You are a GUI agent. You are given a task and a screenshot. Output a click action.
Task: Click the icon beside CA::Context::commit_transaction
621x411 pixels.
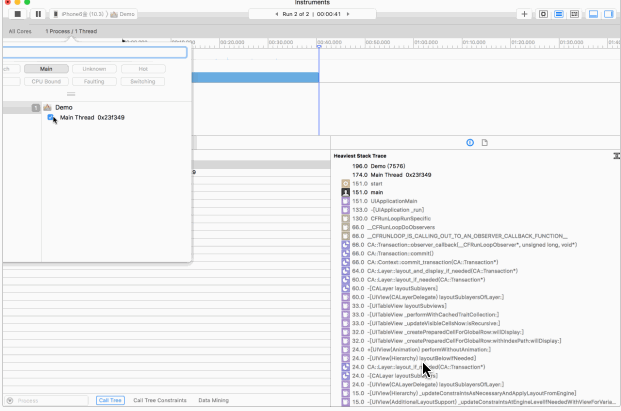click(346, 262)
